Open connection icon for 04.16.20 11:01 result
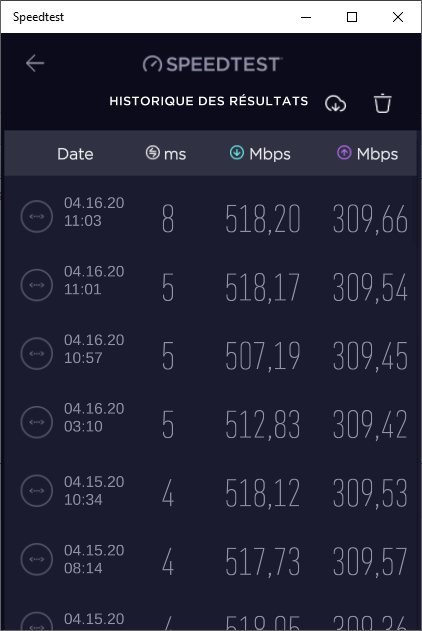The height and width of the screenshot is (631, 422). (x=37, y=285)
